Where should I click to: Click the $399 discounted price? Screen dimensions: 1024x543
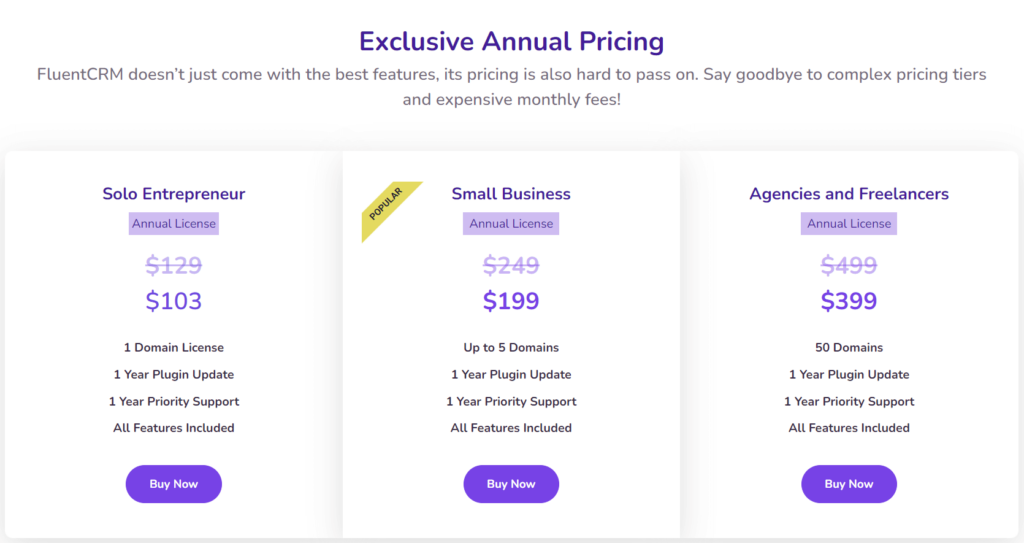coord(849,301)
